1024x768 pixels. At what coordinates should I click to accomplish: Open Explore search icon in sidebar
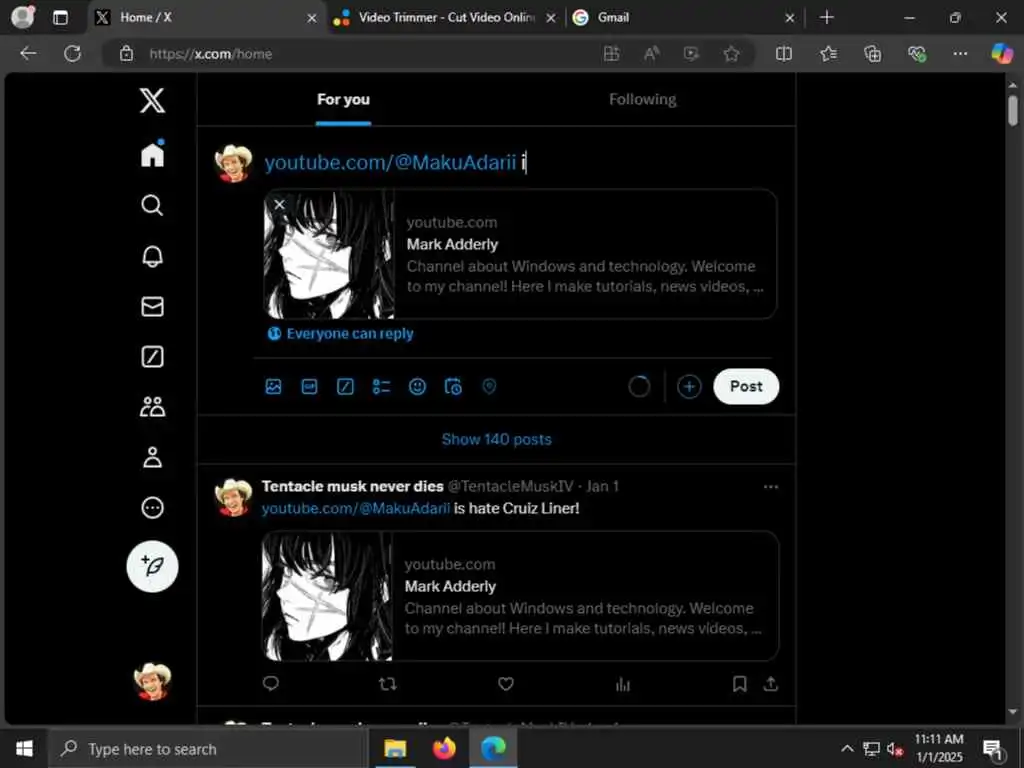tap(152, 205)
